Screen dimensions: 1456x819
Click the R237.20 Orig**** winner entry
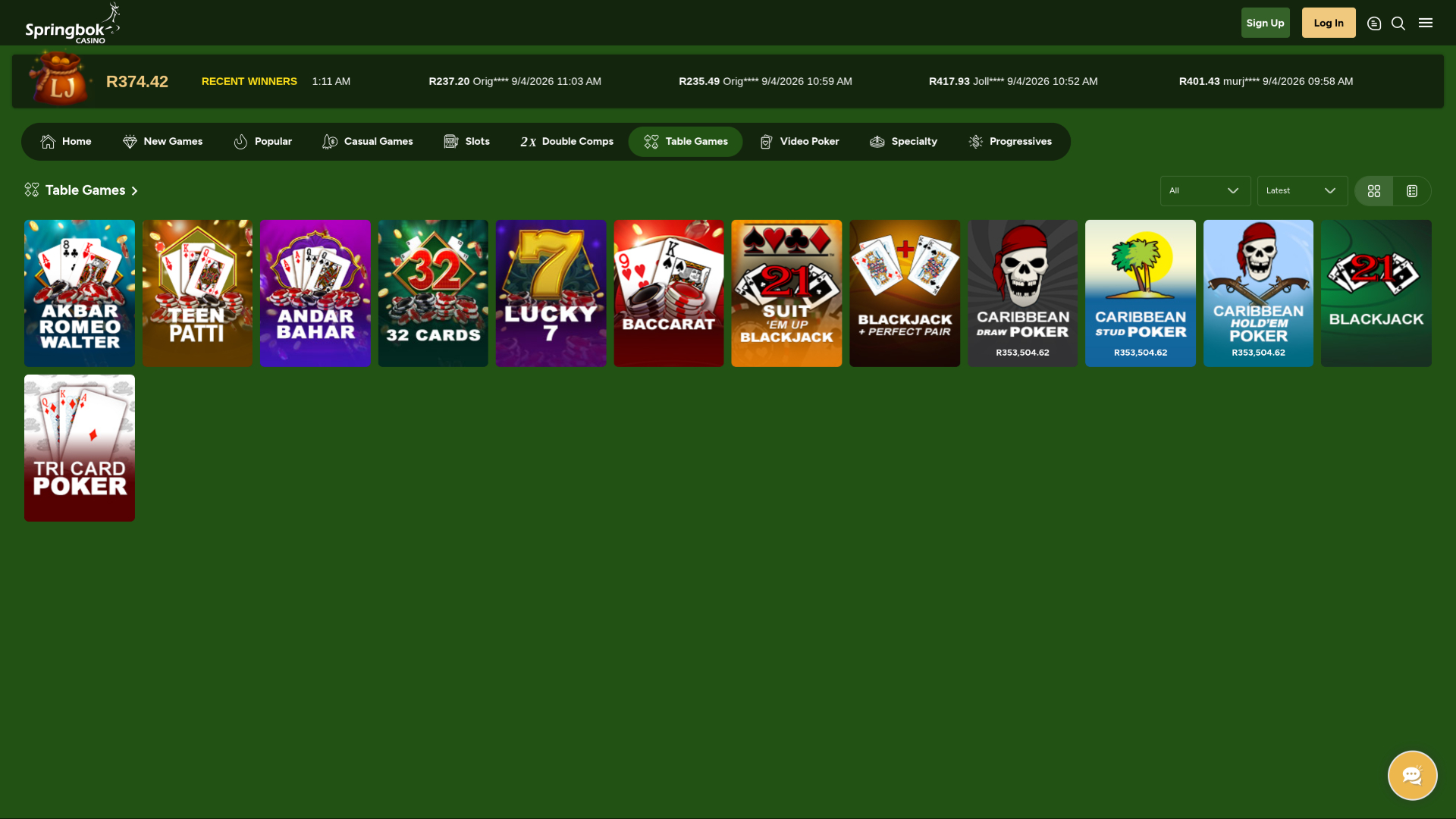pos(515,81)
